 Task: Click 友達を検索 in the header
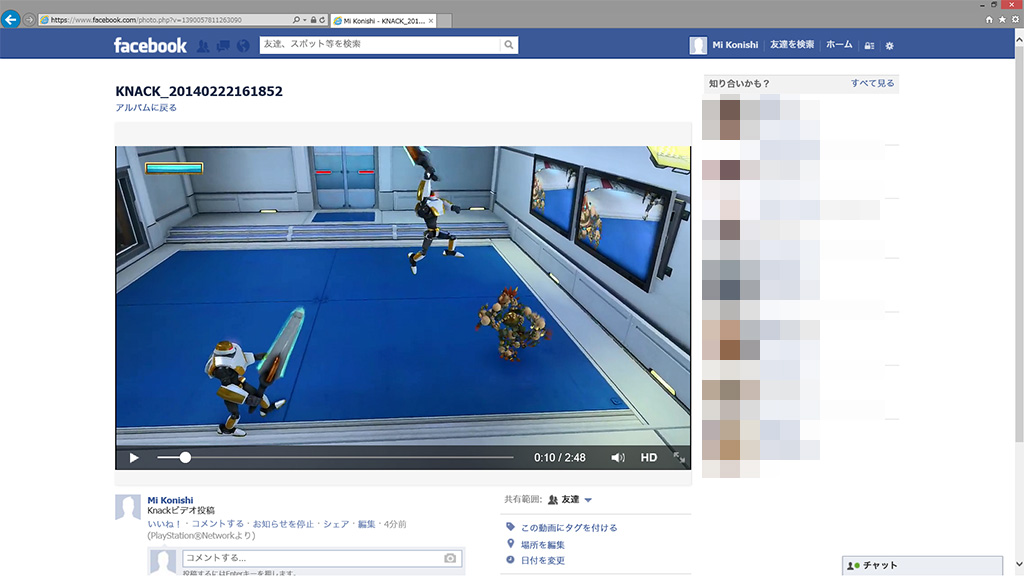tap(792, 44)
